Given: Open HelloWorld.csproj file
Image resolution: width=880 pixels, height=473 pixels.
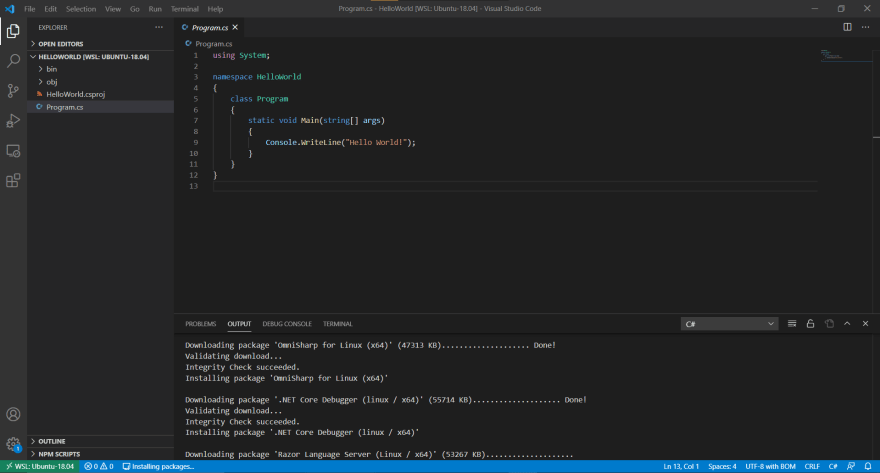Looking at the screenshot, I should pos(101,94).
